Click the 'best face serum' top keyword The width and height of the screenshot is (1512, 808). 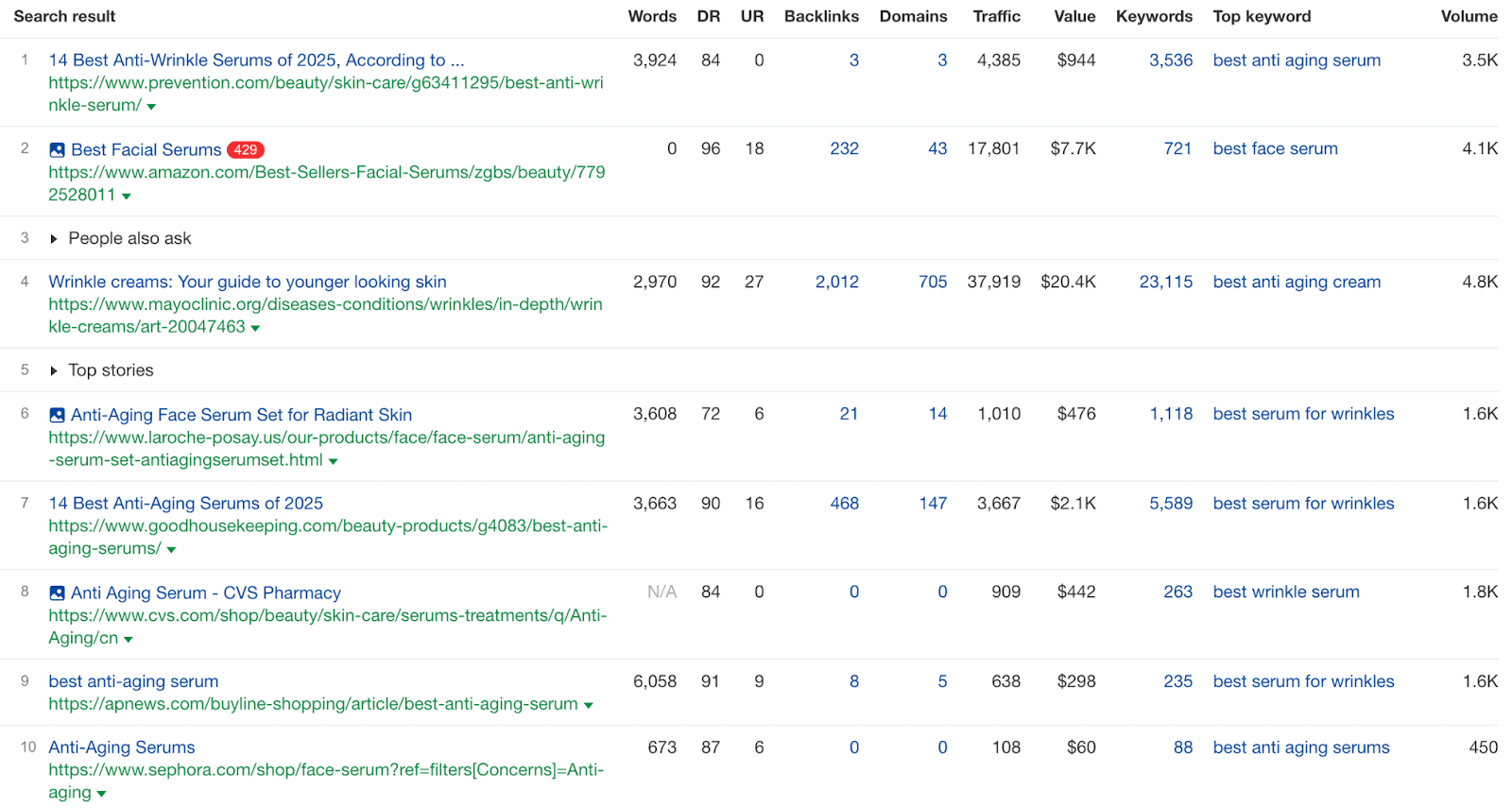click(1275, 148)
